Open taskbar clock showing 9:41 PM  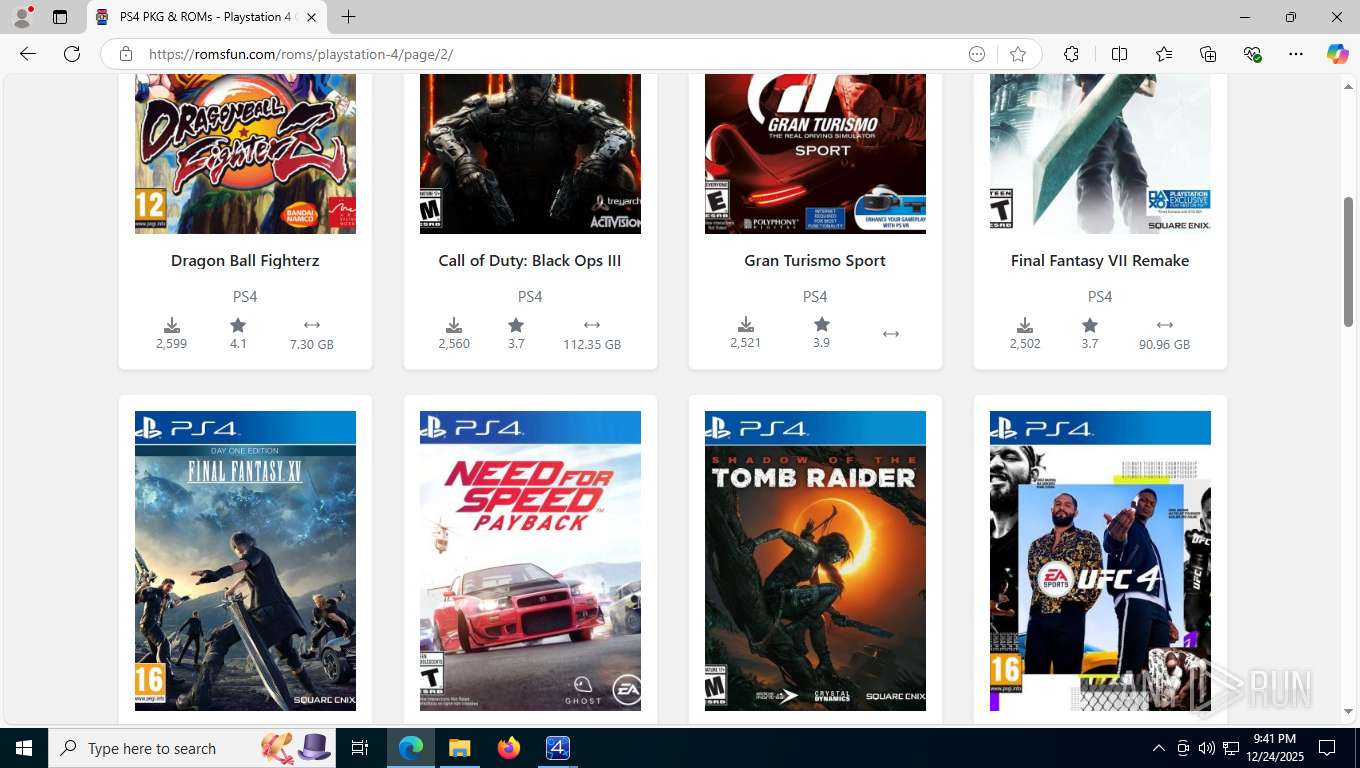[1274, 748]
